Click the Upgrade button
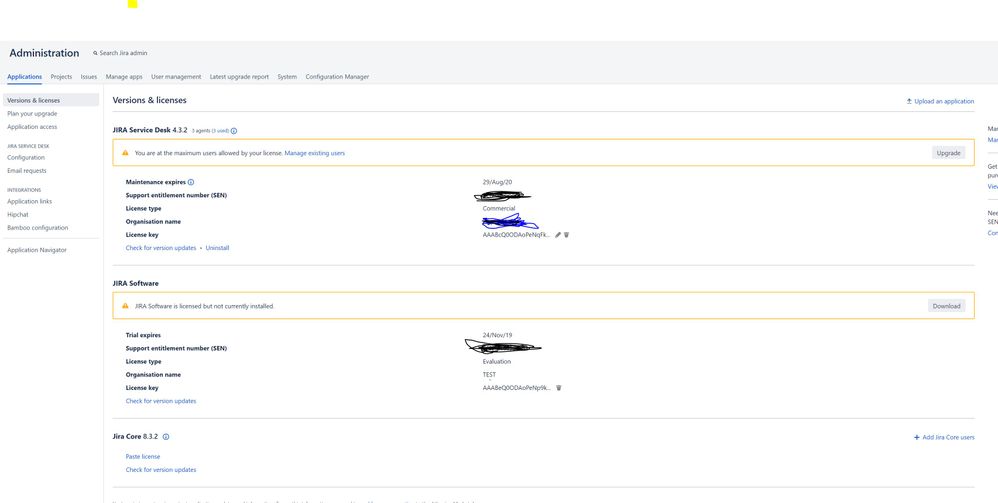 click(948, 153)
